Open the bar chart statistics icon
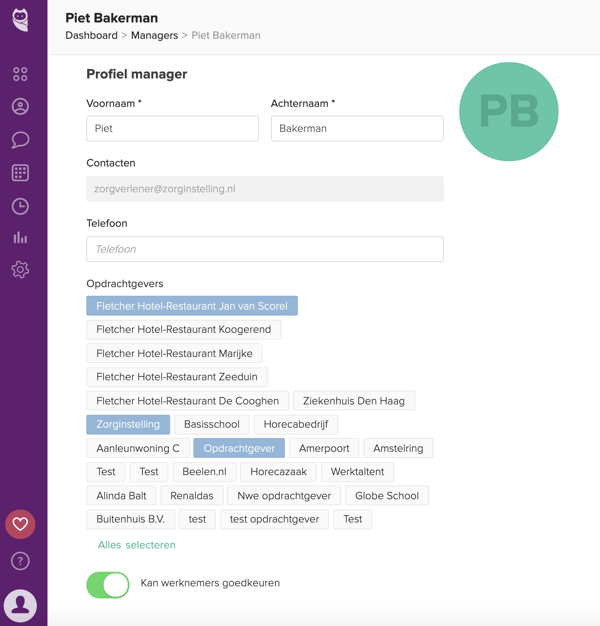 coord(20,238)
